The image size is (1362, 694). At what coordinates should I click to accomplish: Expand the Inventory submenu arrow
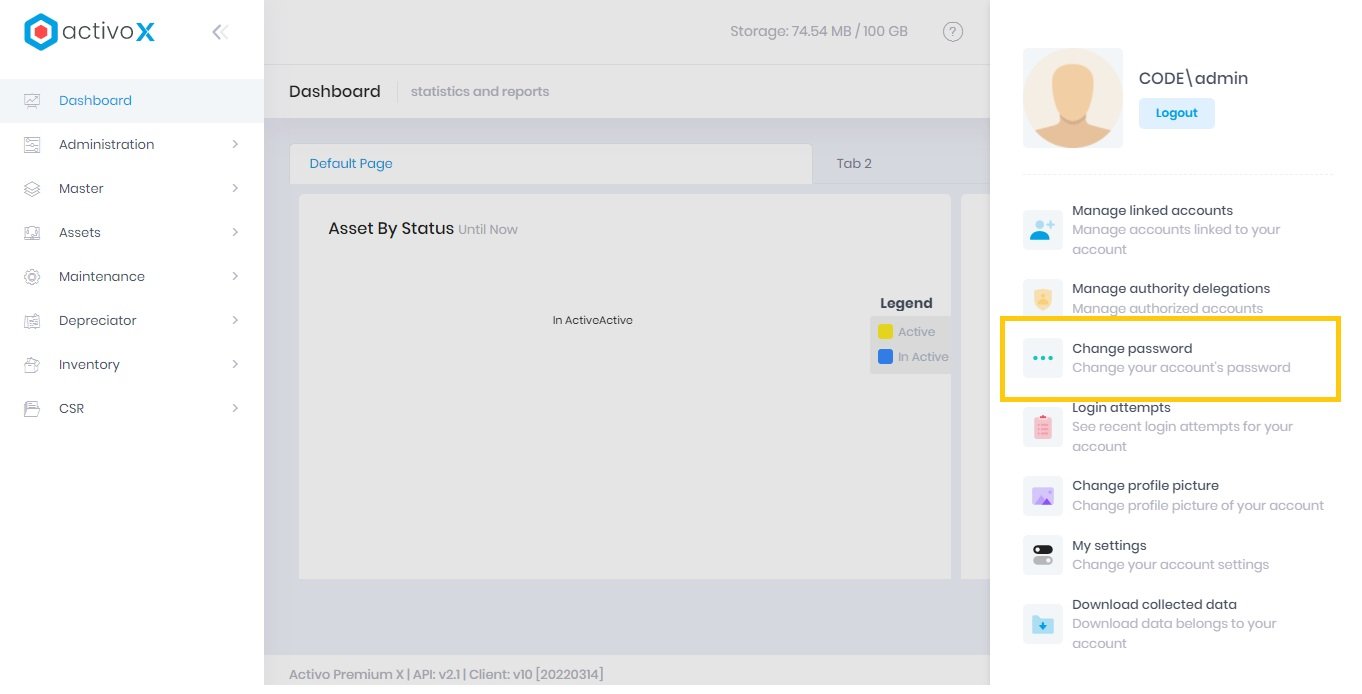click(235, 364)
